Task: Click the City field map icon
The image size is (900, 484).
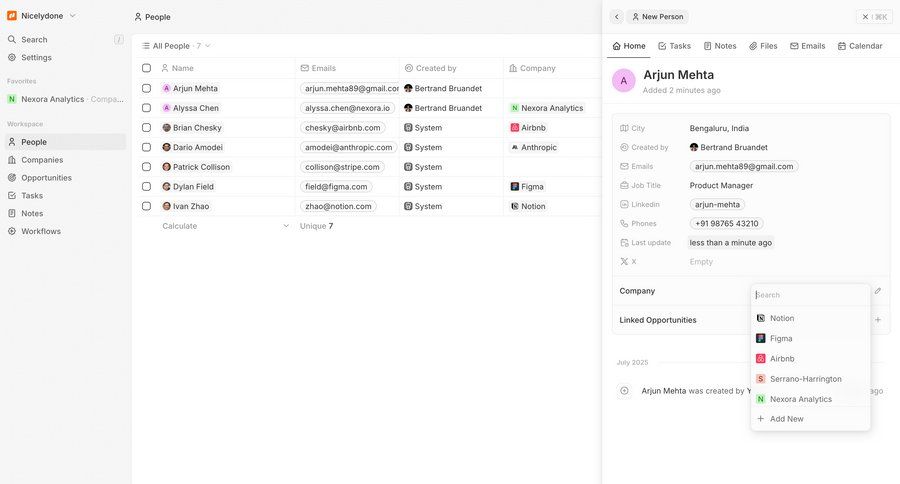Action: click(x=624, y=128)
